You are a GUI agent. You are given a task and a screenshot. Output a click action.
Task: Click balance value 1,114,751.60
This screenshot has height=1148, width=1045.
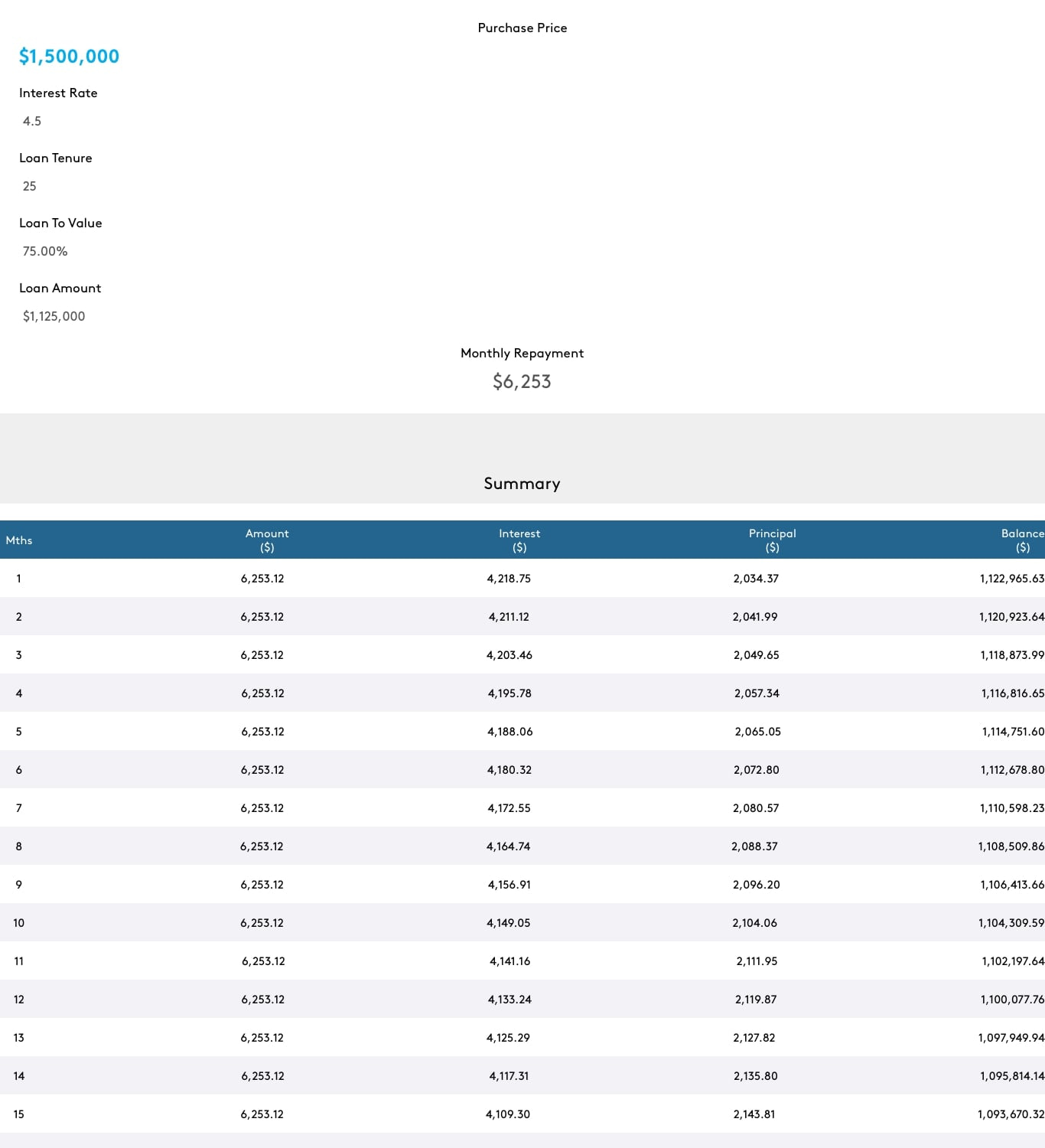click(x=1014, y=732)
